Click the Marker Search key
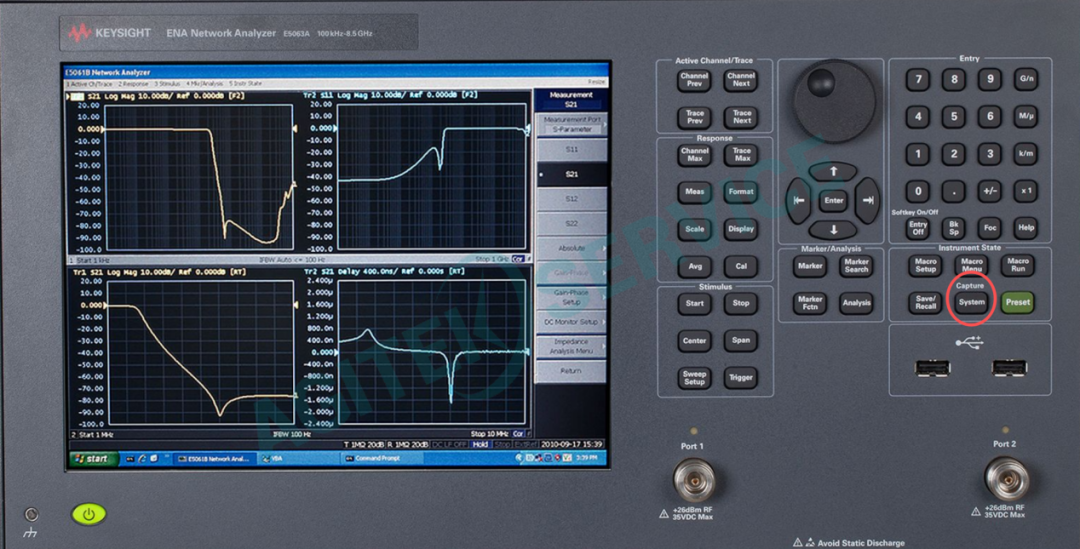 (856, 266)
